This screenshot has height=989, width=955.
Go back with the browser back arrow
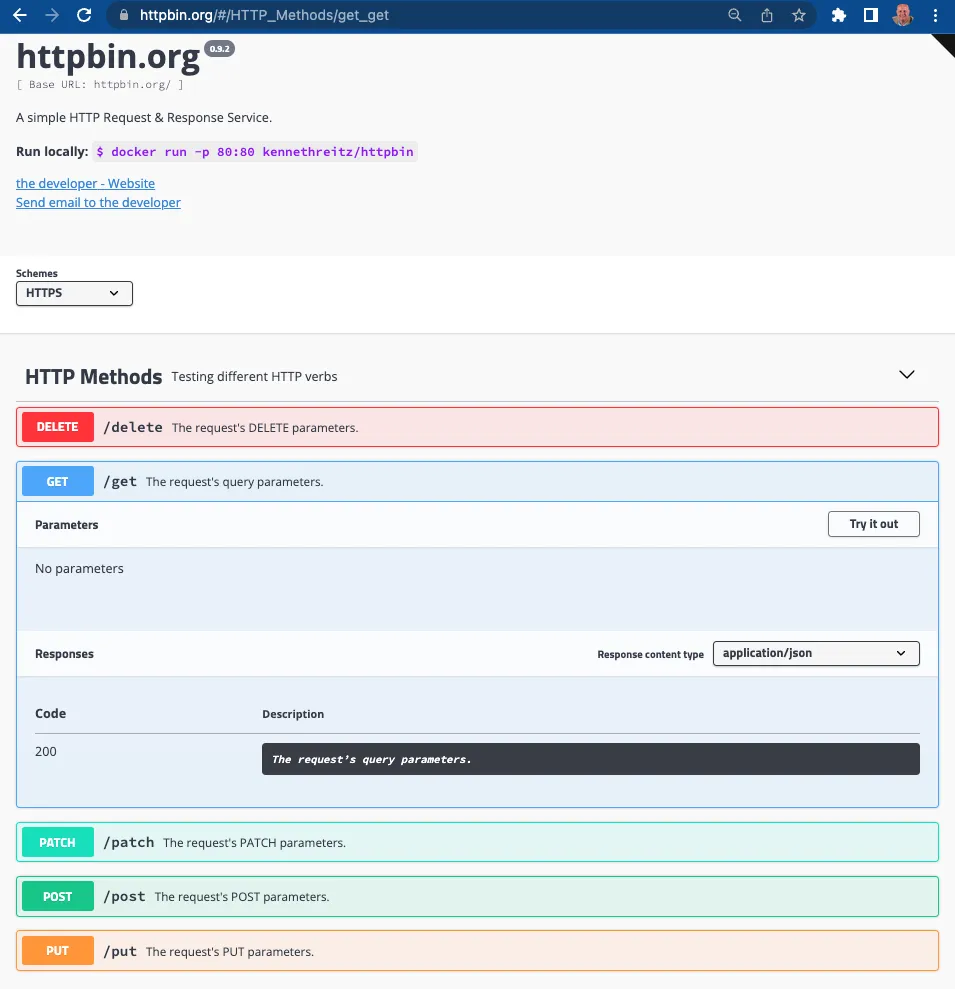(20, 15)
